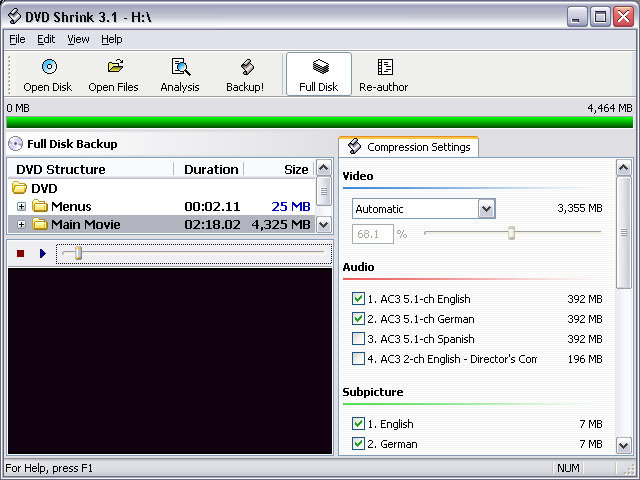Stop preview playback with the red square
640x480 pixels.
click(x=20, y=253)
